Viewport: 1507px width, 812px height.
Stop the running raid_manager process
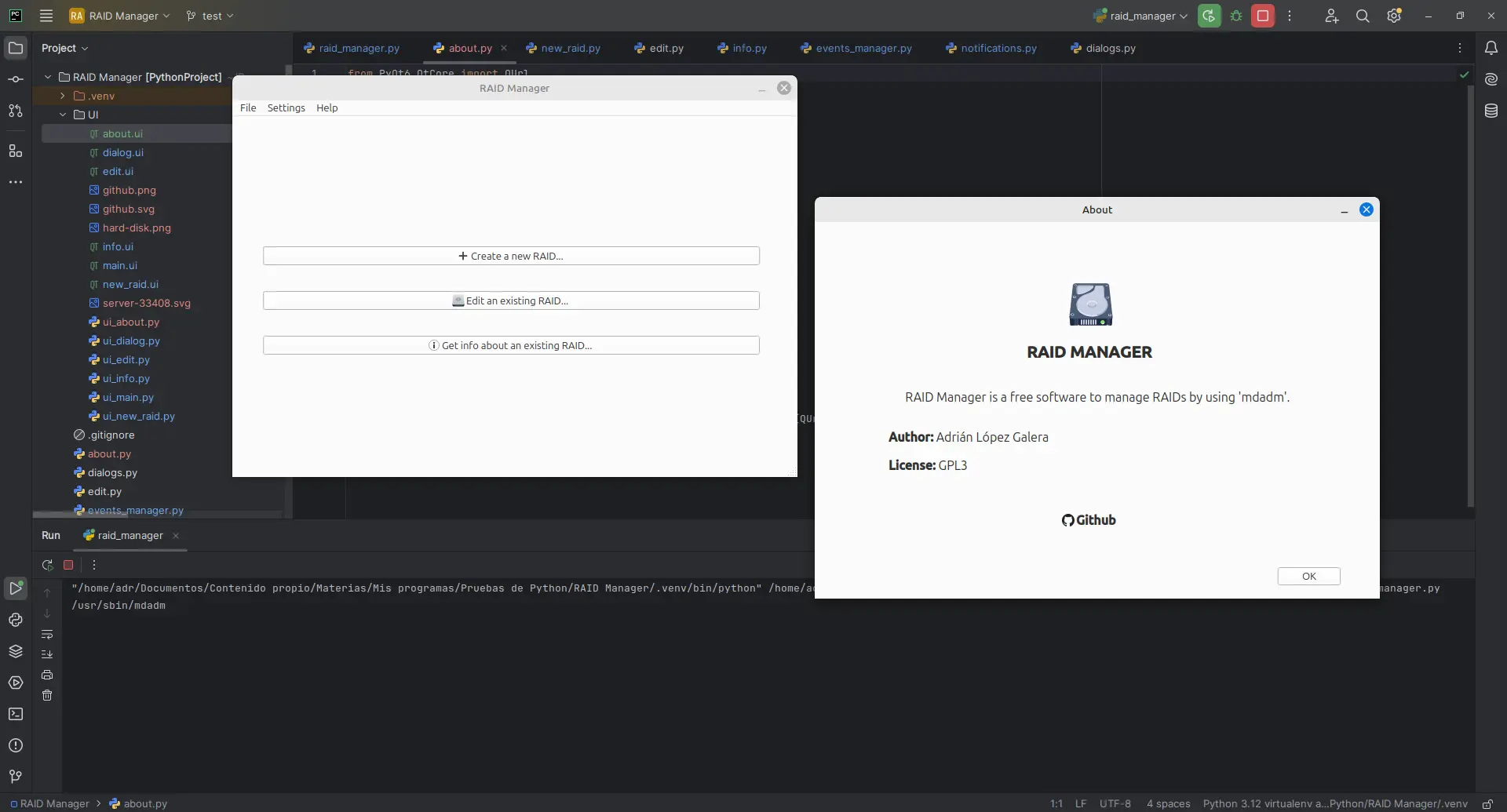point(1262,16)
